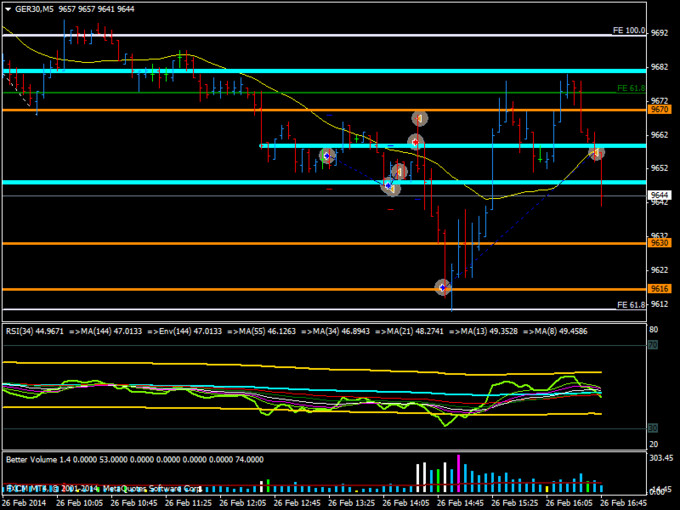680x510 pixels.
Task: Click the upper green FE 61.8 label
Action: click(630, 89)
